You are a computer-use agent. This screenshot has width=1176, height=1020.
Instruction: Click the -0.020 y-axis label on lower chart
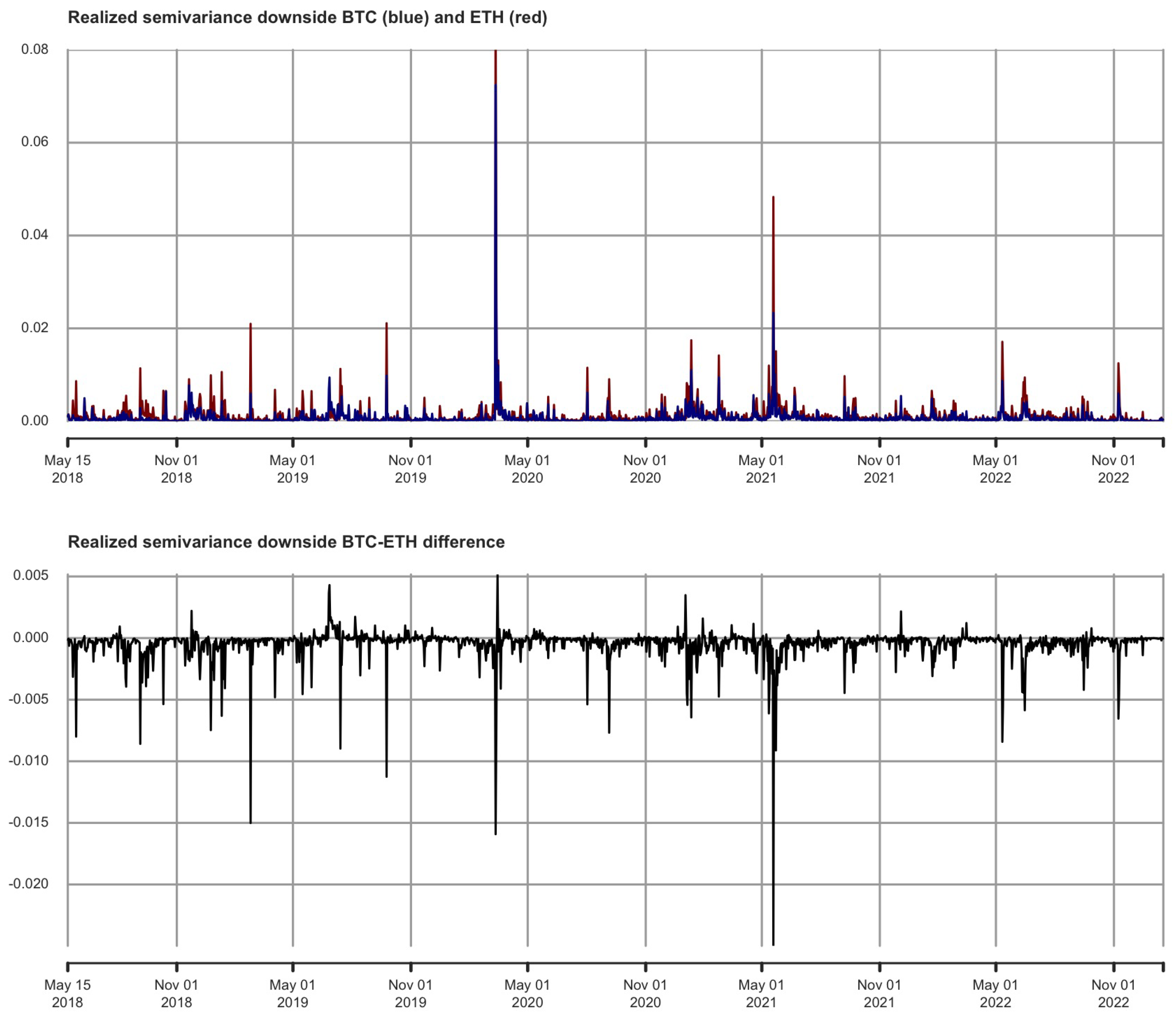pos(28,884)
